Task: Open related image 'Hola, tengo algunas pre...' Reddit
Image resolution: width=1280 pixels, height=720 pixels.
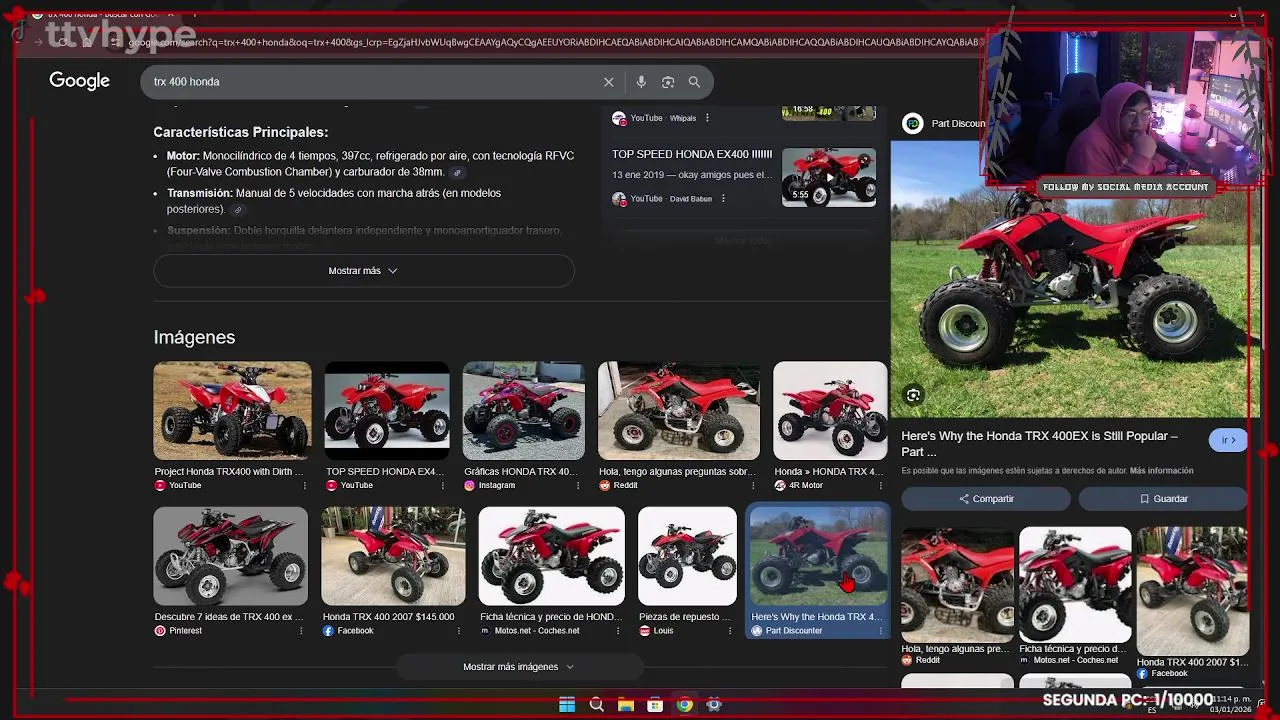Action: click(x=957, y=584)
